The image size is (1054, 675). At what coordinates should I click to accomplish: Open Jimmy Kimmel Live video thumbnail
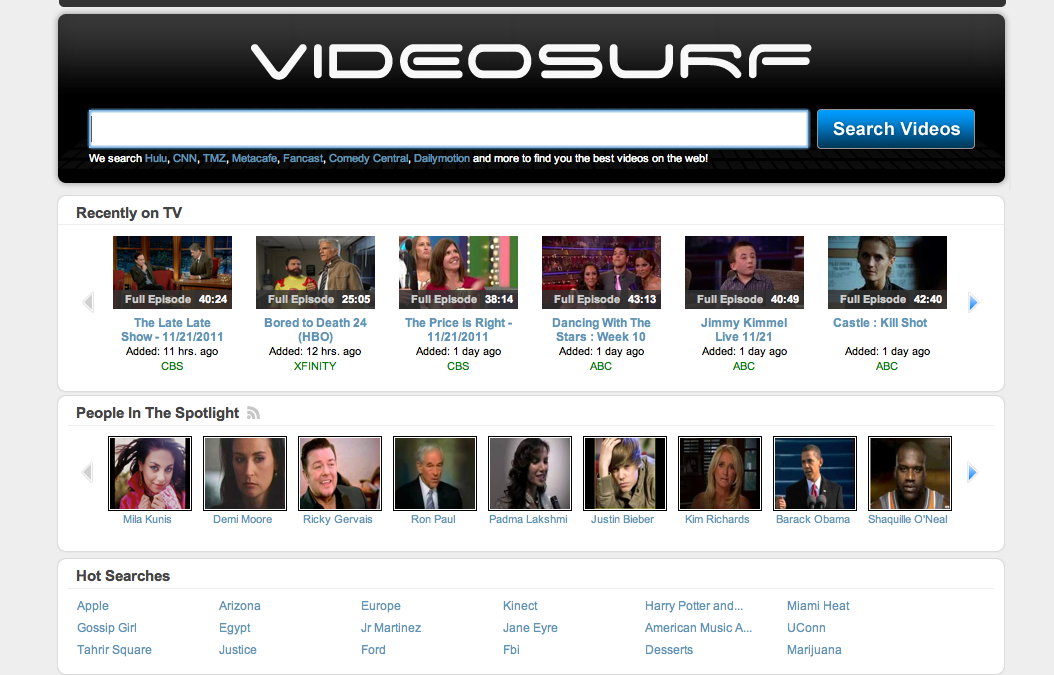pos(744,272)
